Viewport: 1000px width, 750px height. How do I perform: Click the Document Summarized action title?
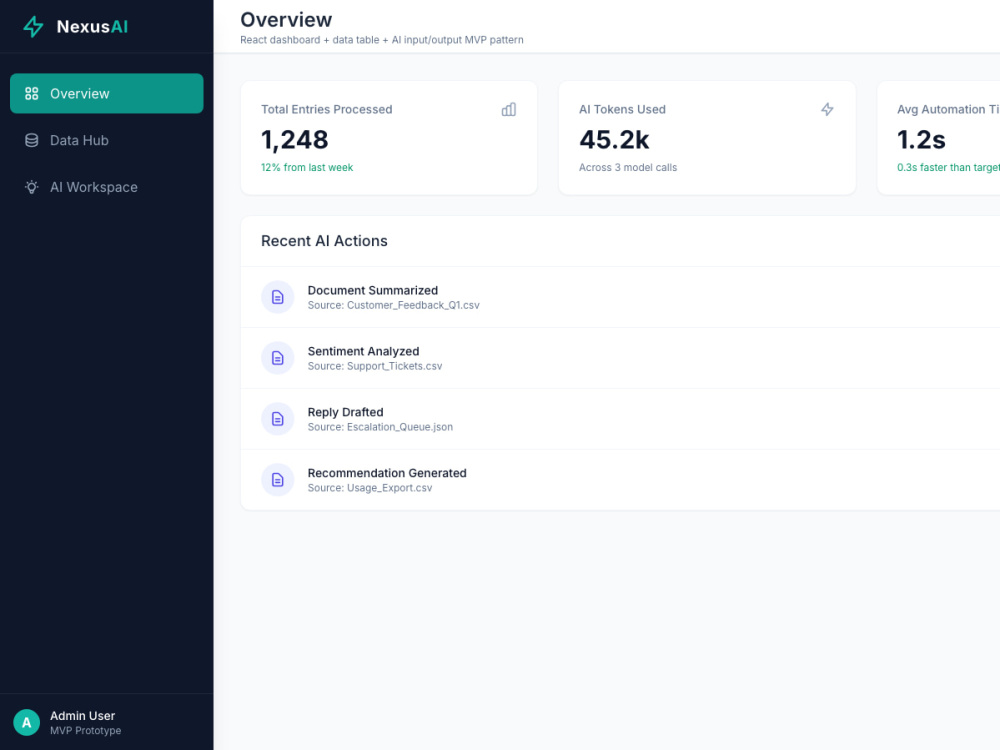(372, 290)
